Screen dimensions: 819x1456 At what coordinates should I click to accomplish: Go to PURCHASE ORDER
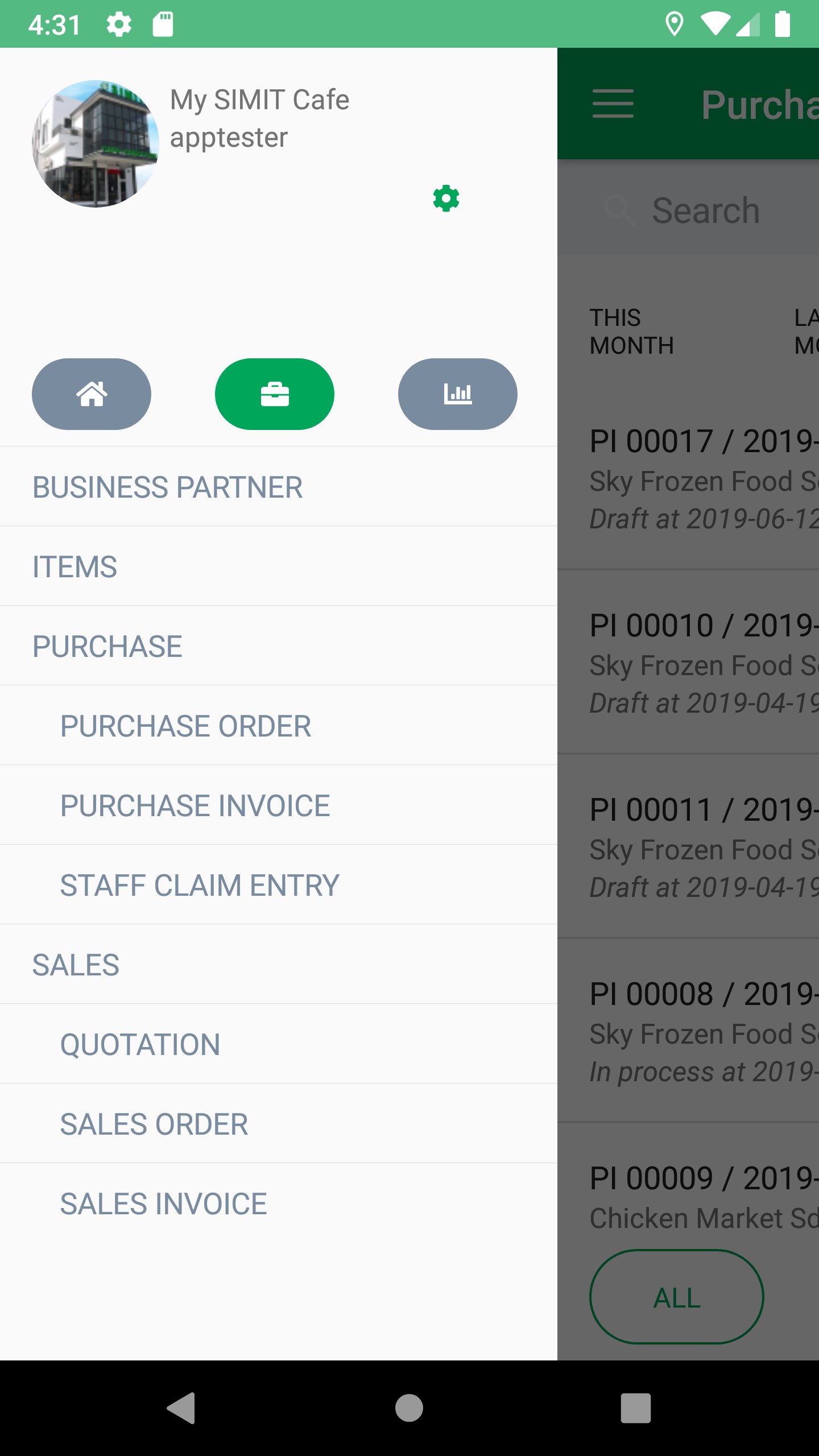(x=185, y=726)
